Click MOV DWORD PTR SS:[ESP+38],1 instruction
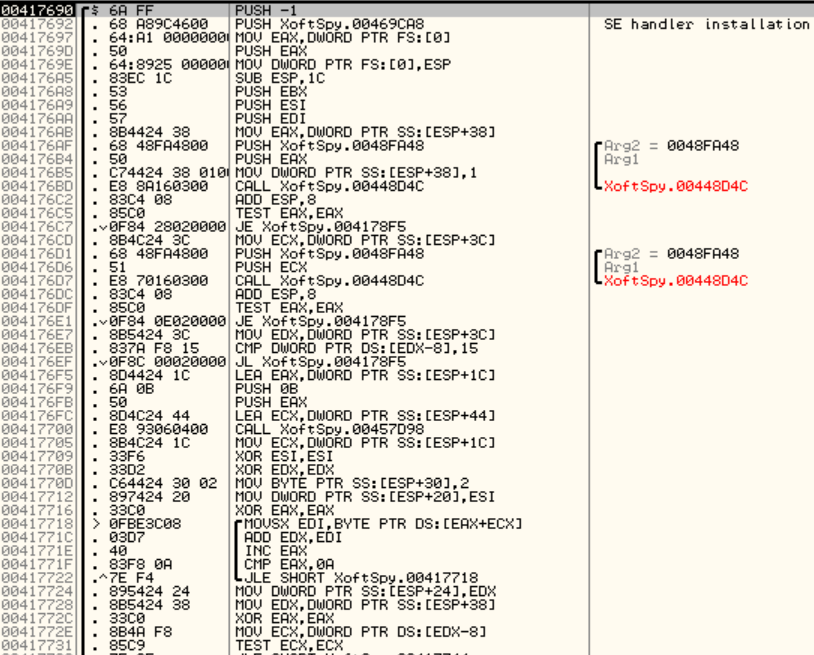814x655 pixels. tap(356, 172)
